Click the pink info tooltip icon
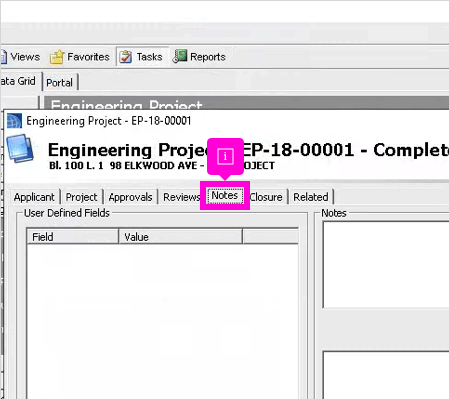 [225, 156]
